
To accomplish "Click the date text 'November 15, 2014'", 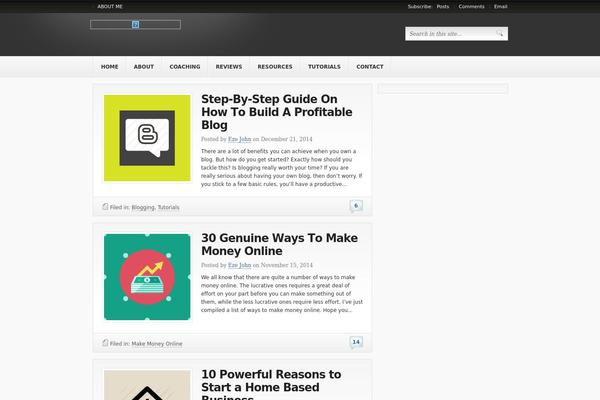I will point(287,265).
